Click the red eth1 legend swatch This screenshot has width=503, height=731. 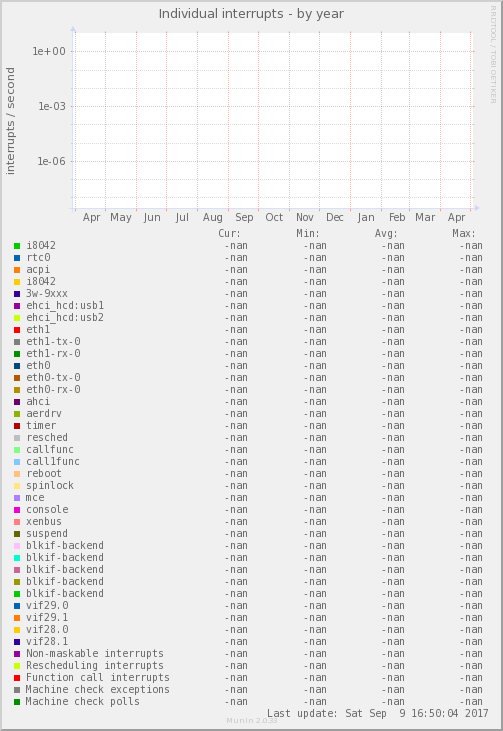click(x=17, y=330)
